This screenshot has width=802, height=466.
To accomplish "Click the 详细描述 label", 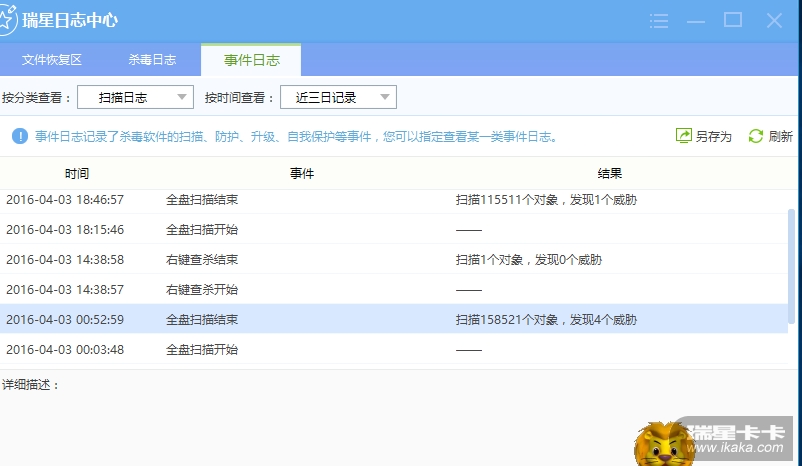I will click(x=30, y=385).
